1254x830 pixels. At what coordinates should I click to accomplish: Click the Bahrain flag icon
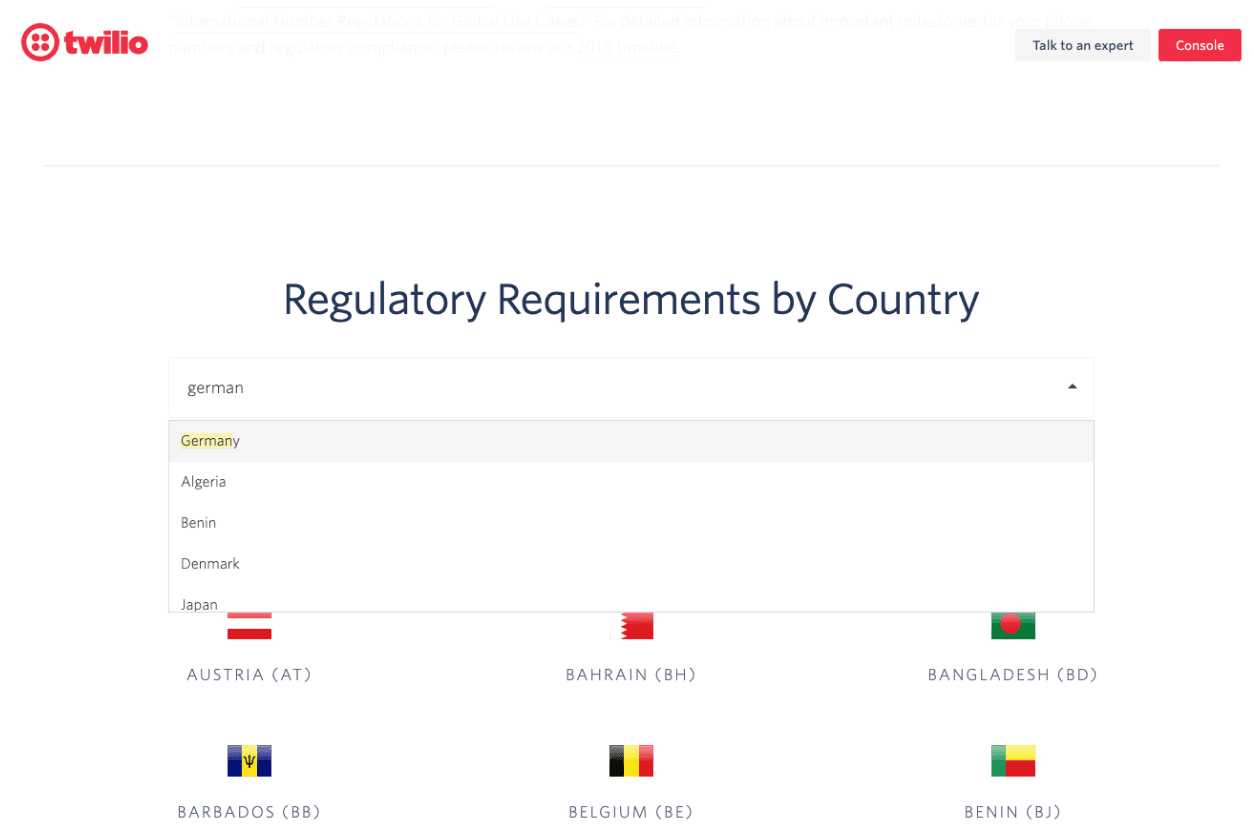click(x=631, y=624)
